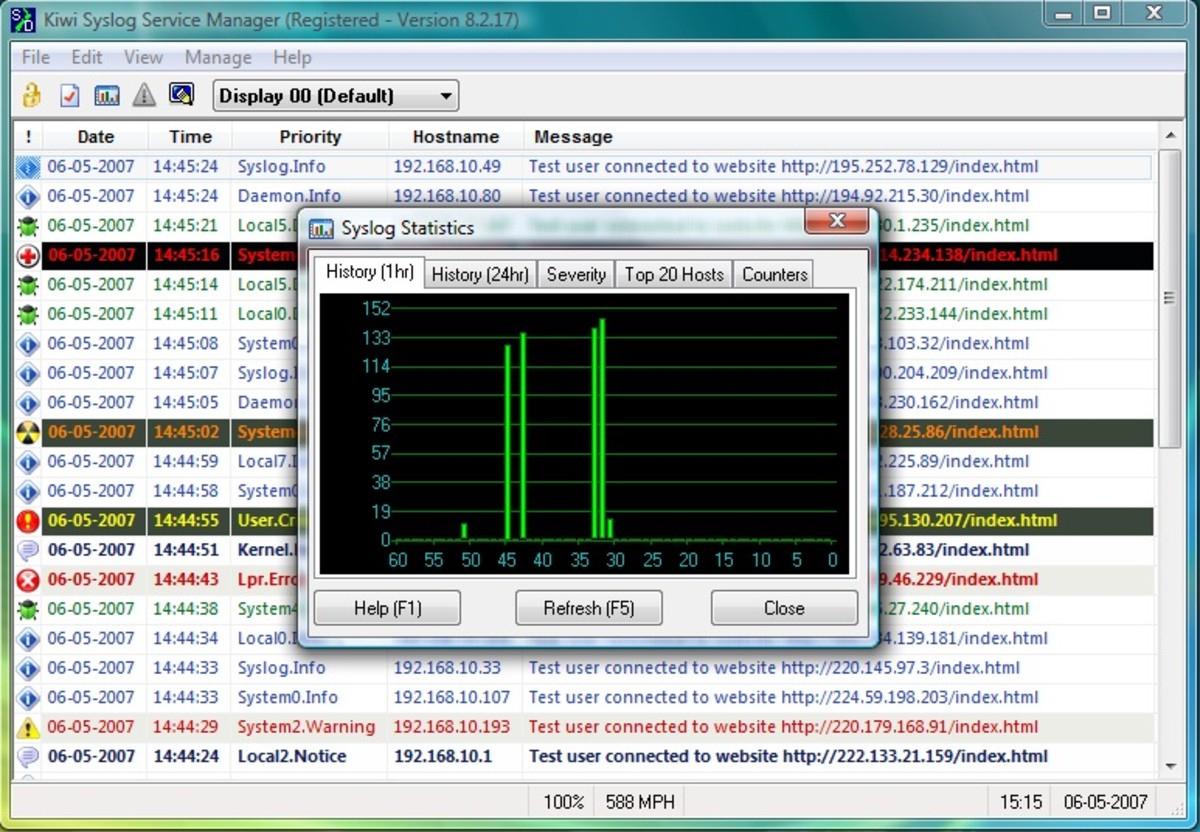Click the bar chart statistics toolbar icon

click(x=107, y=96)
